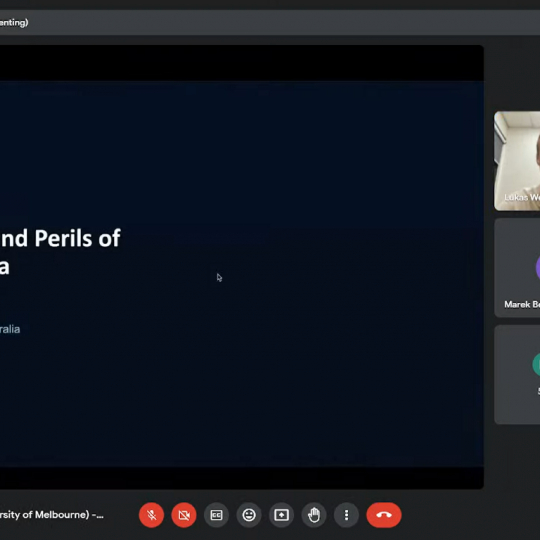
Task: Select Lukas's video tile
Action: [x=517, y=160]
